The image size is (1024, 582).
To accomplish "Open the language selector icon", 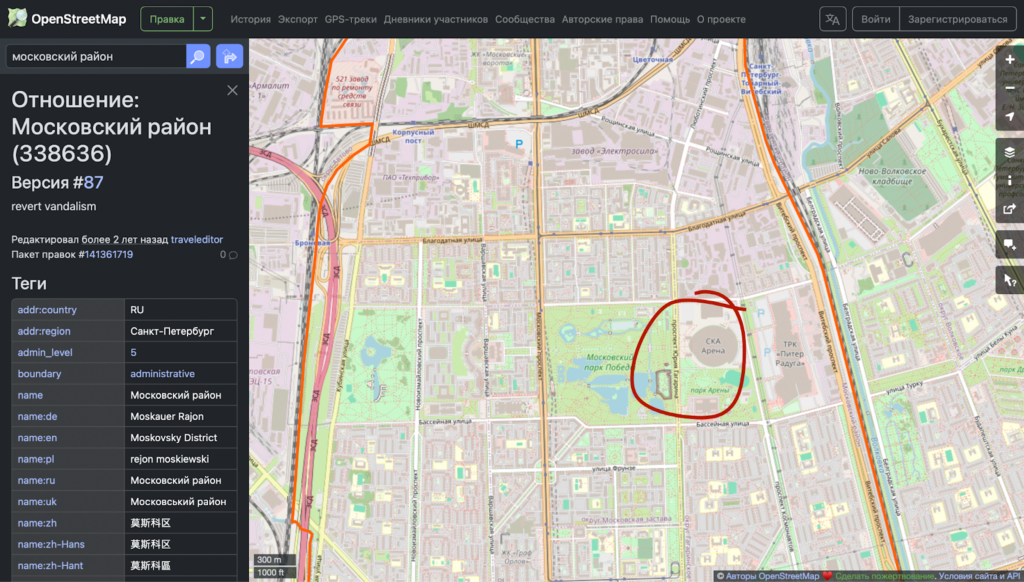I will tap(832, 19).
